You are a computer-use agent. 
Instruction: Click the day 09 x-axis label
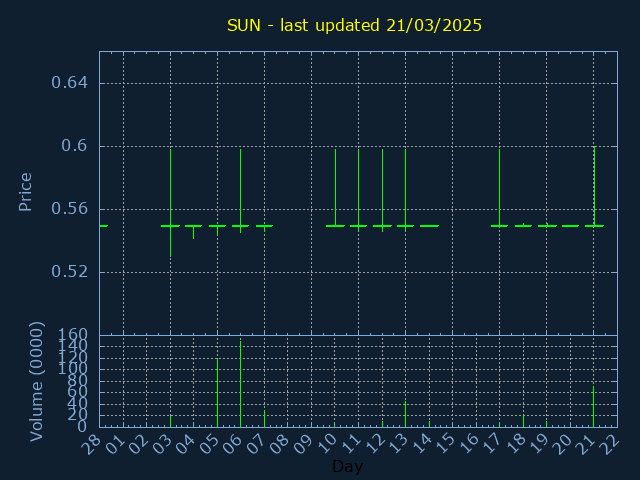[x=303, y=444]
